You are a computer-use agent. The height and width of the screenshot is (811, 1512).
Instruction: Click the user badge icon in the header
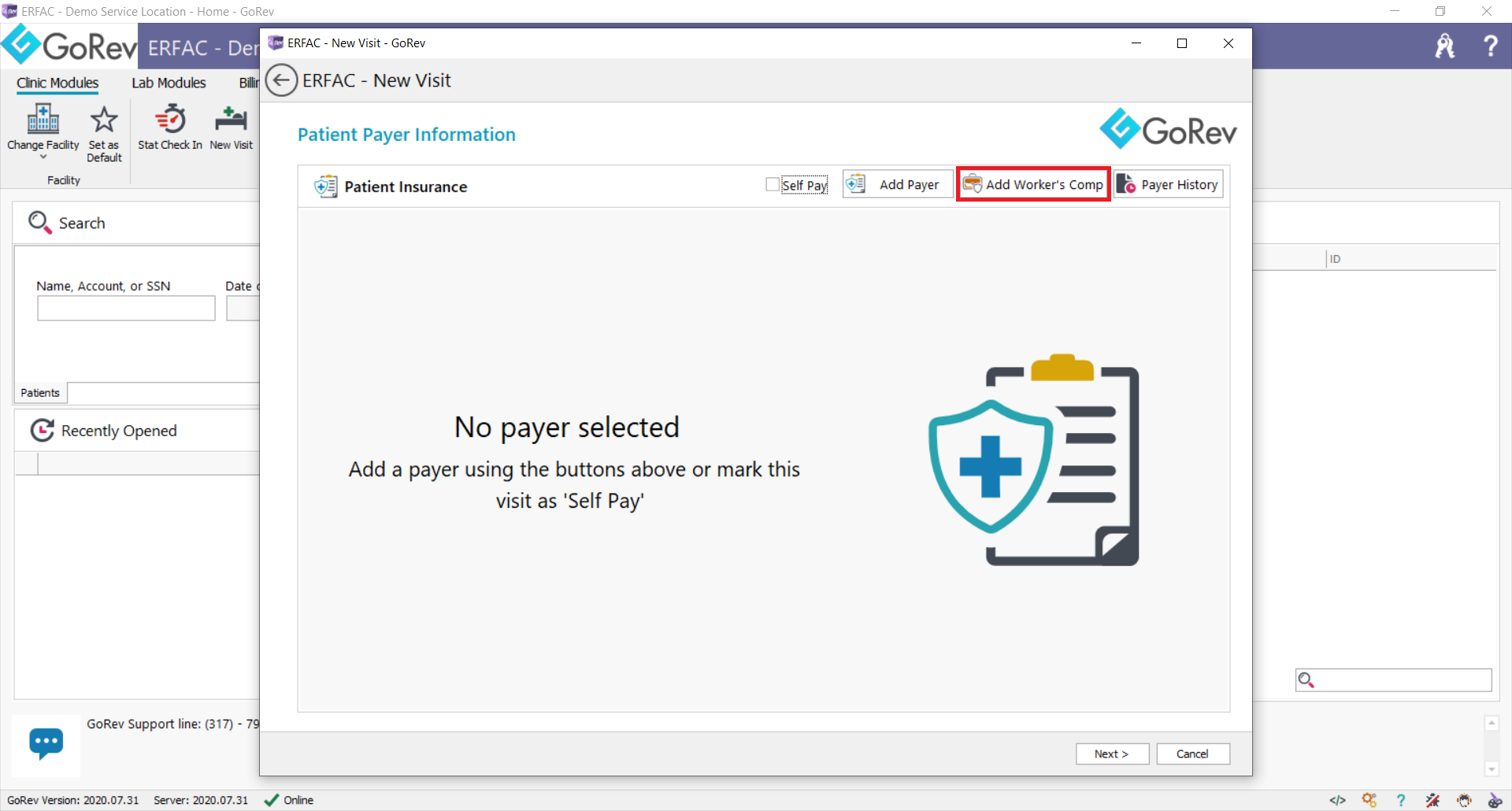[x=1445, y=46]
